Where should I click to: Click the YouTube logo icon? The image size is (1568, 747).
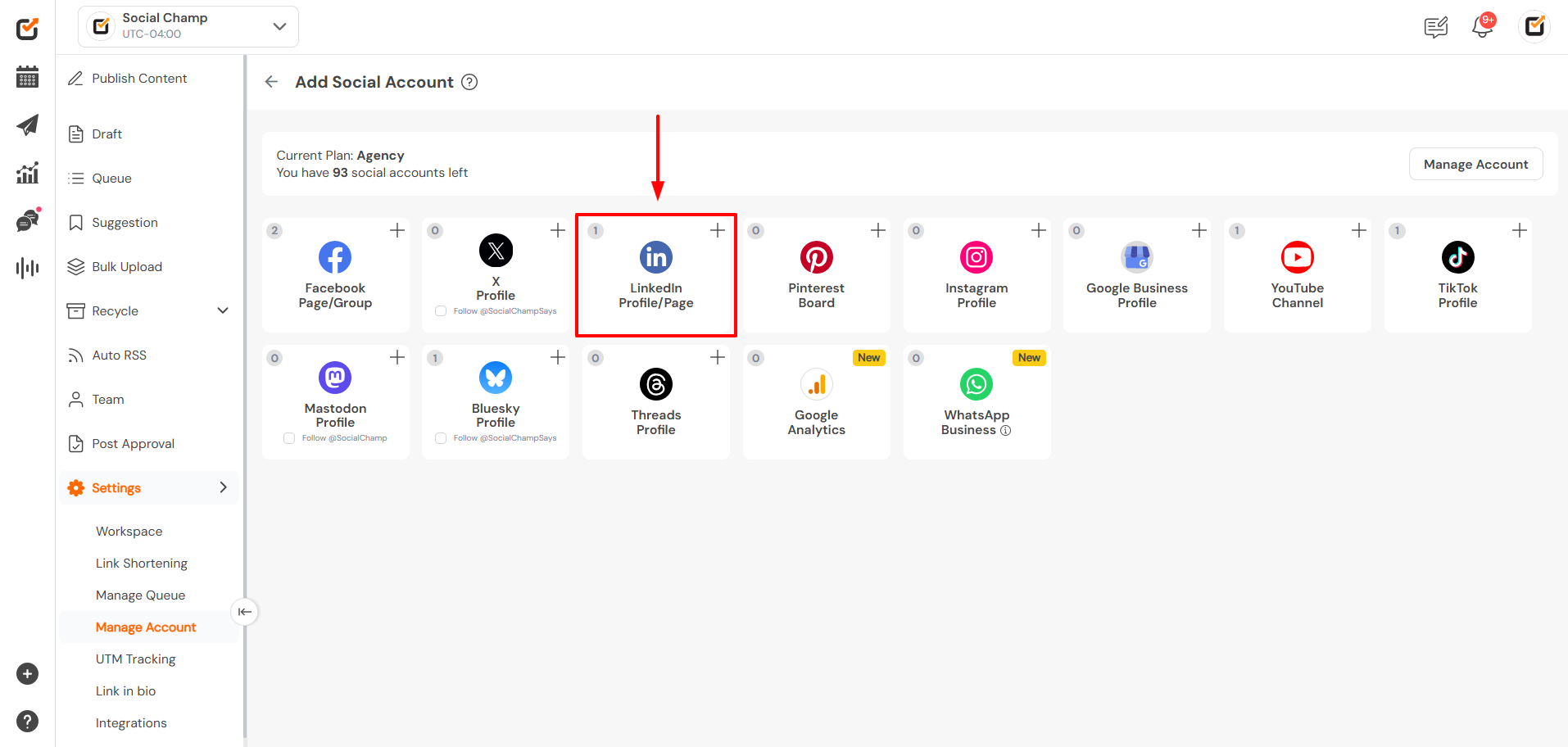coord(1298,257)
